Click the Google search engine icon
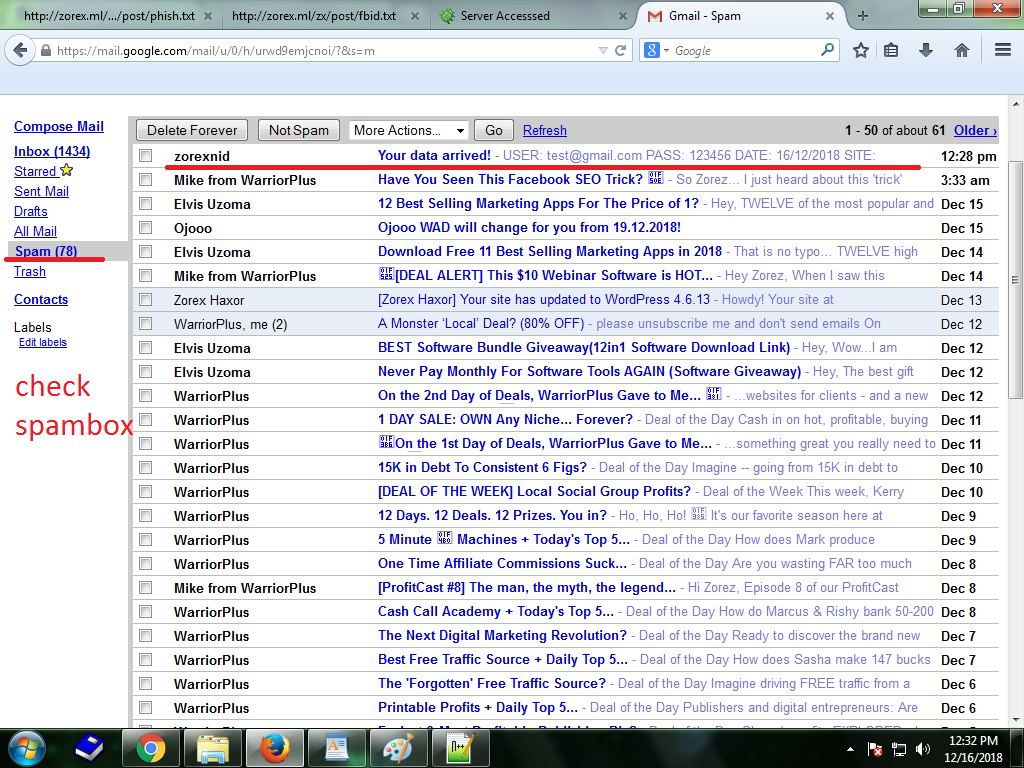 coord(652,50)
